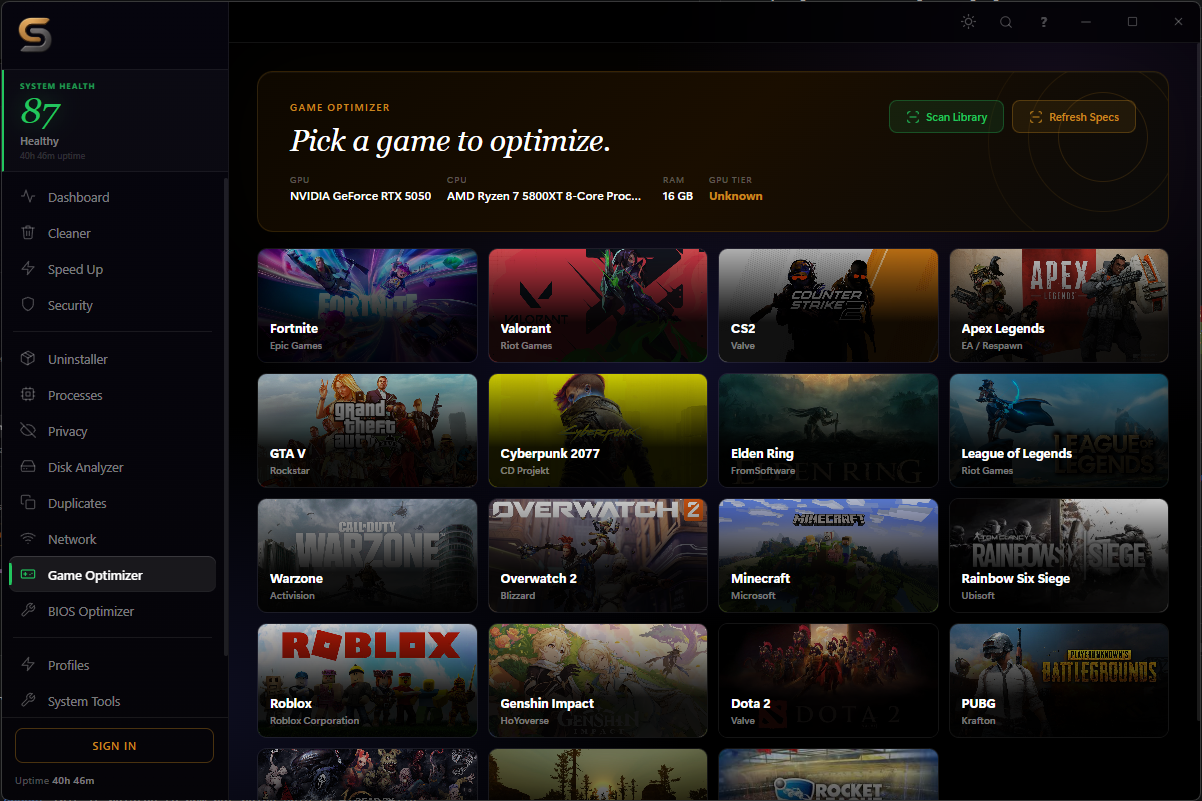
Task: Click the Security shield icon
Action: pos(28,305)
